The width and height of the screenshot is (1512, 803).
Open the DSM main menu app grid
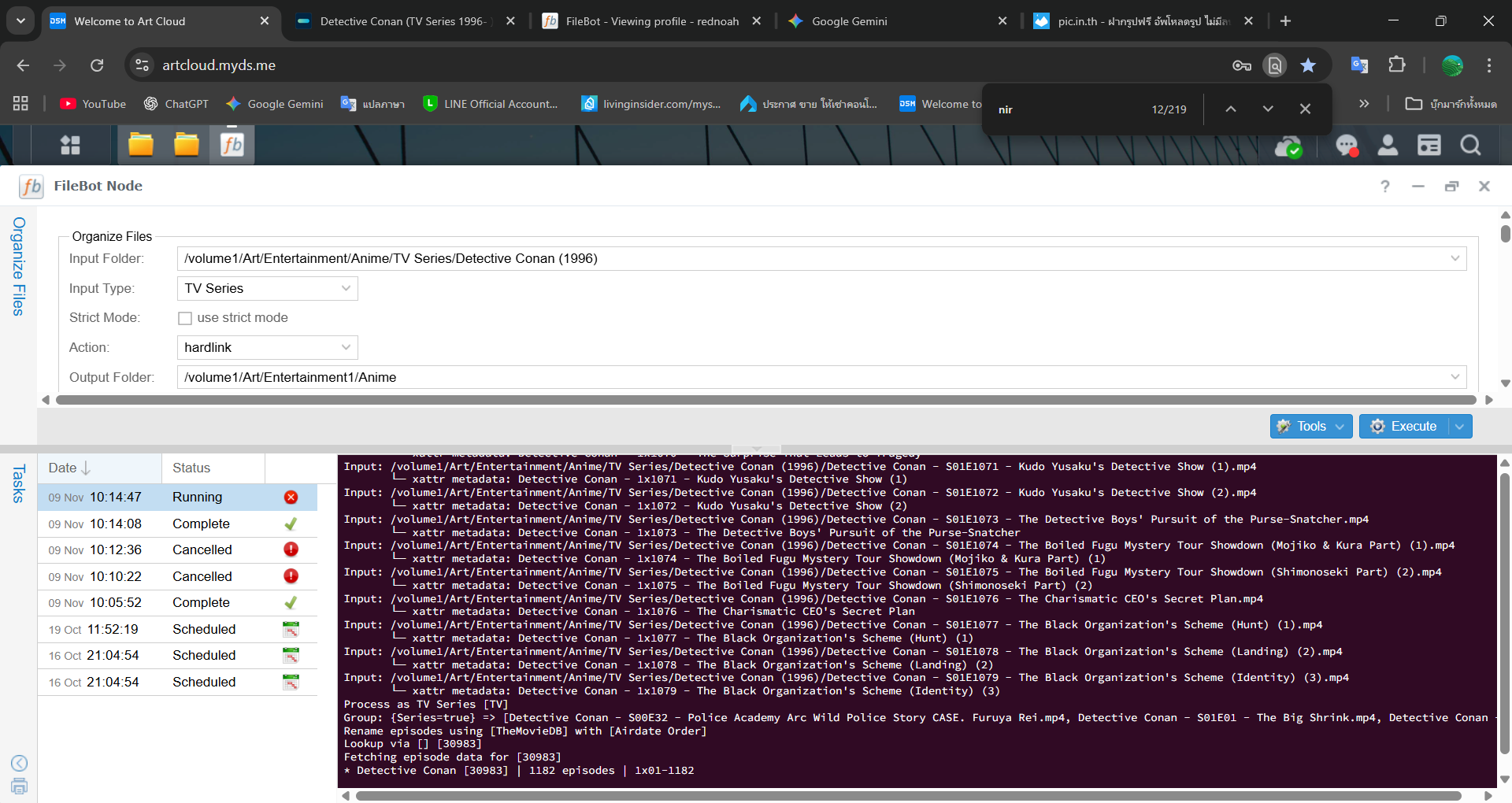(70, 145)
